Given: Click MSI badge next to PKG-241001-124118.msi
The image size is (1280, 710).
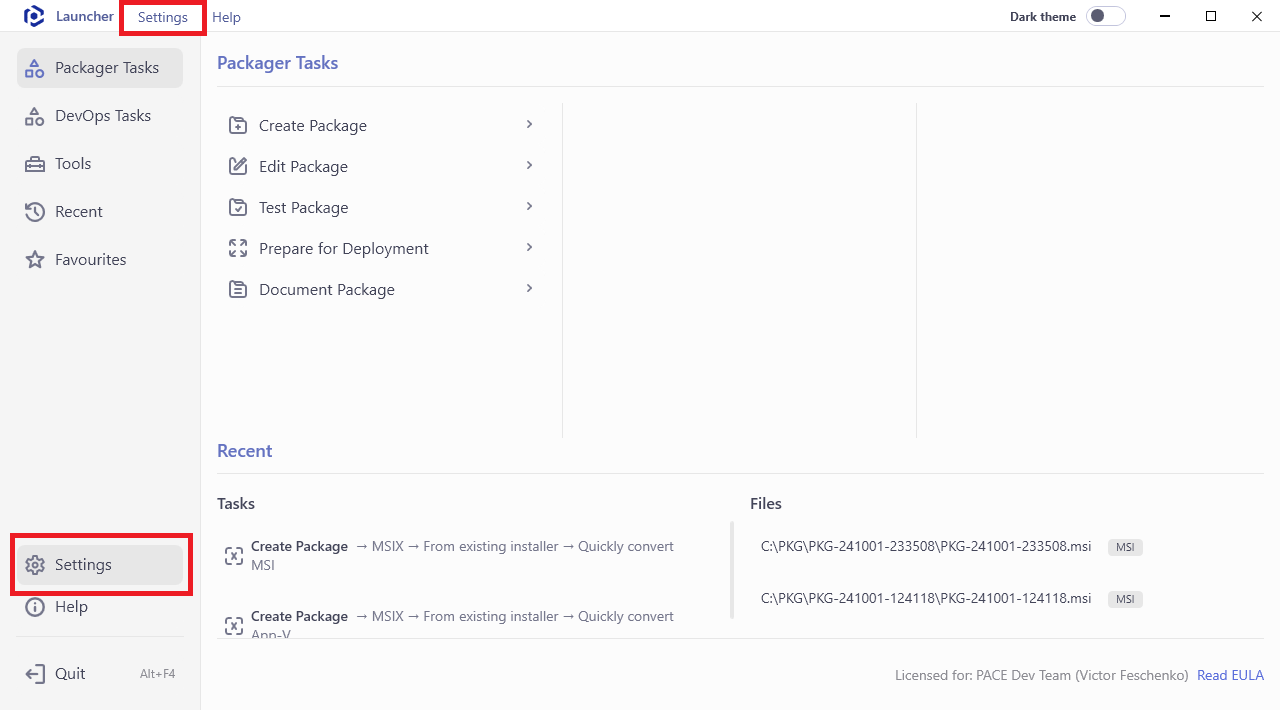Looking at the screenshot, I should (1125, 600).
